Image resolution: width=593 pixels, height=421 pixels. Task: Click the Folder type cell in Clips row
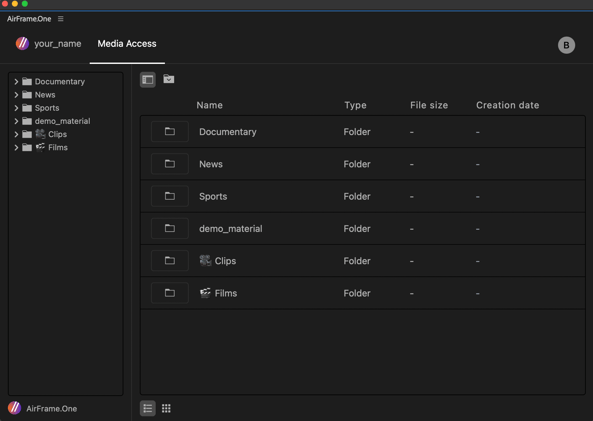point(357,261)
